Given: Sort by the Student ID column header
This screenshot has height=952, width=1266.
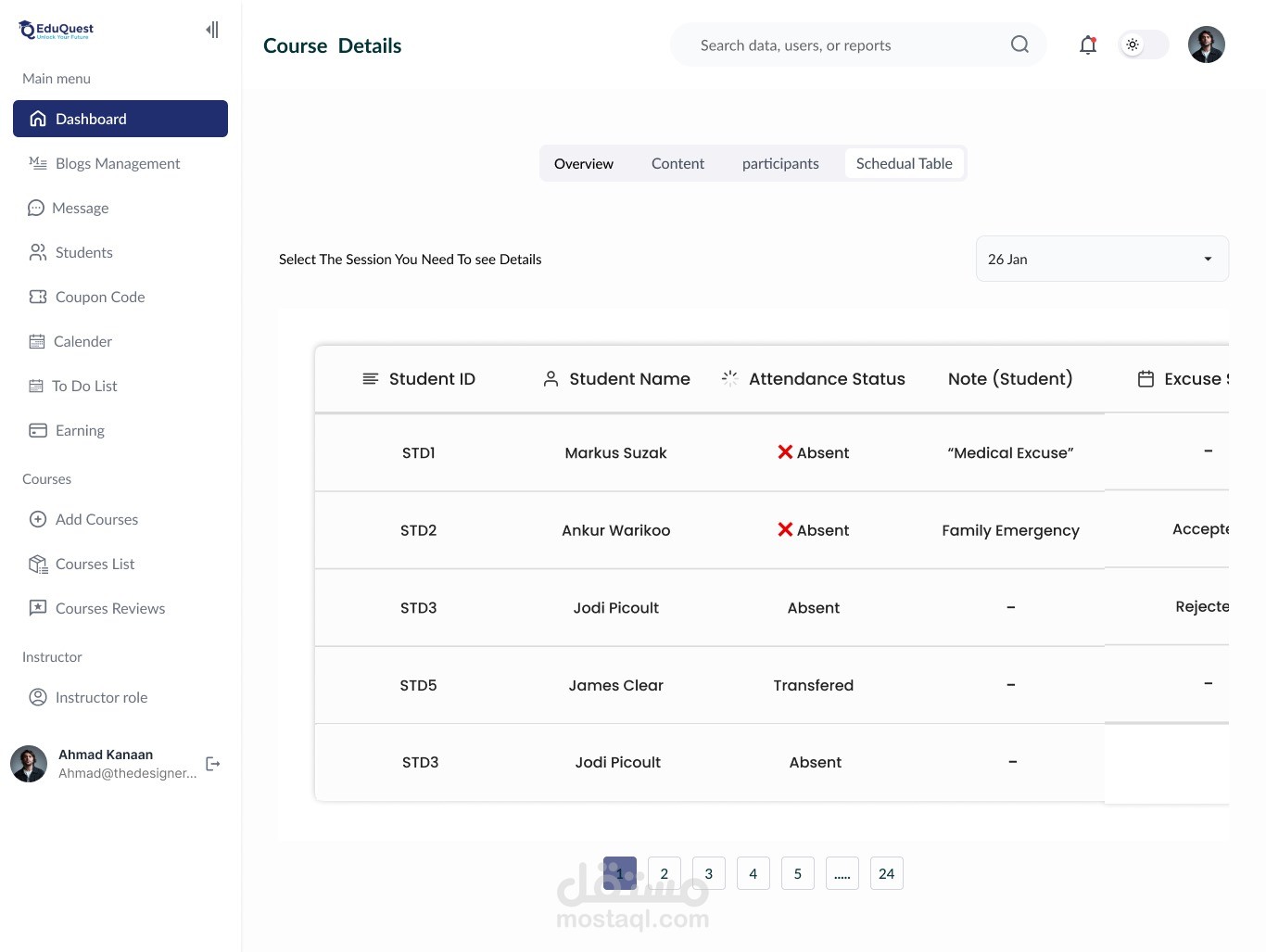Looking at the screenshot, I should pos(431,379).
